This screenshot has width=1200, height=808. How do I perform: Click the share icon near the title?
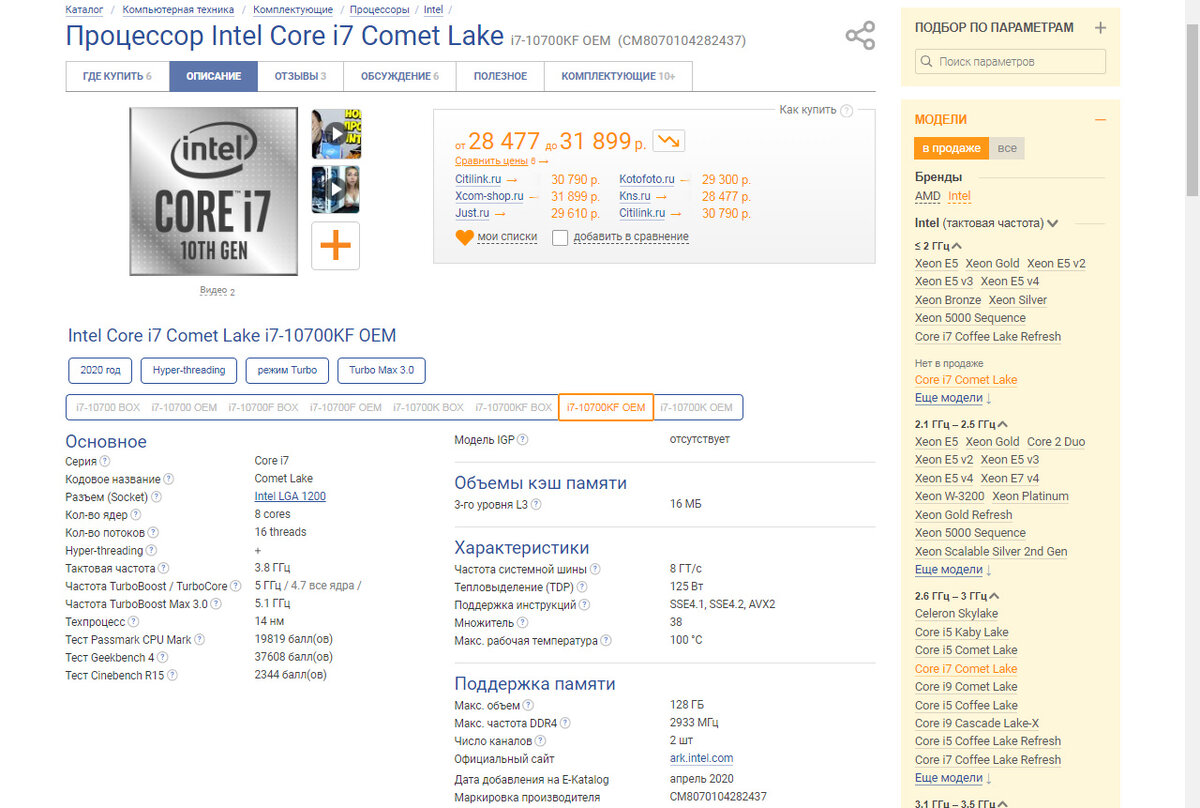pyautogui.click(x=860, y=36)
